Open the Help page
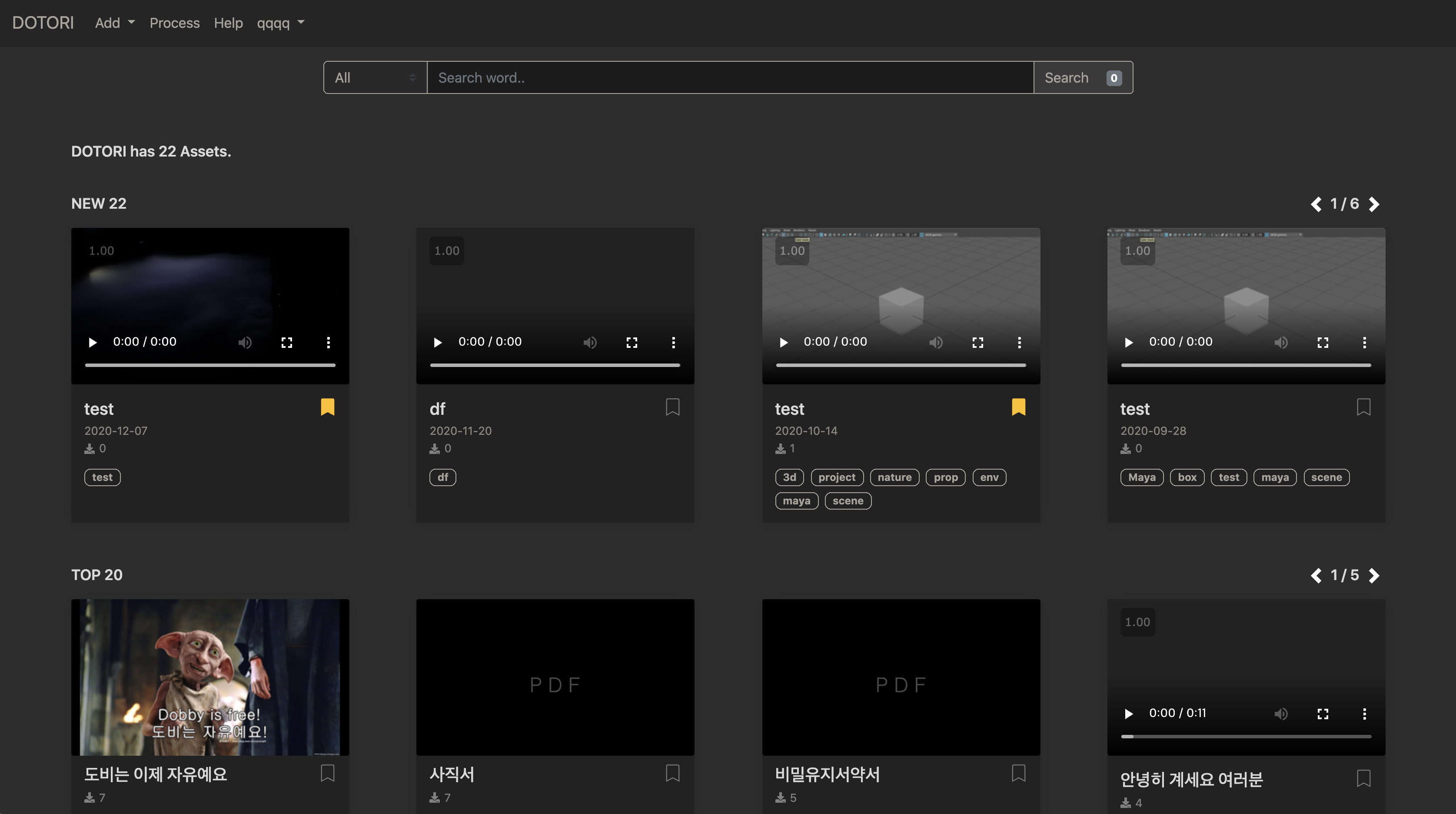 (x=228, y=23)
